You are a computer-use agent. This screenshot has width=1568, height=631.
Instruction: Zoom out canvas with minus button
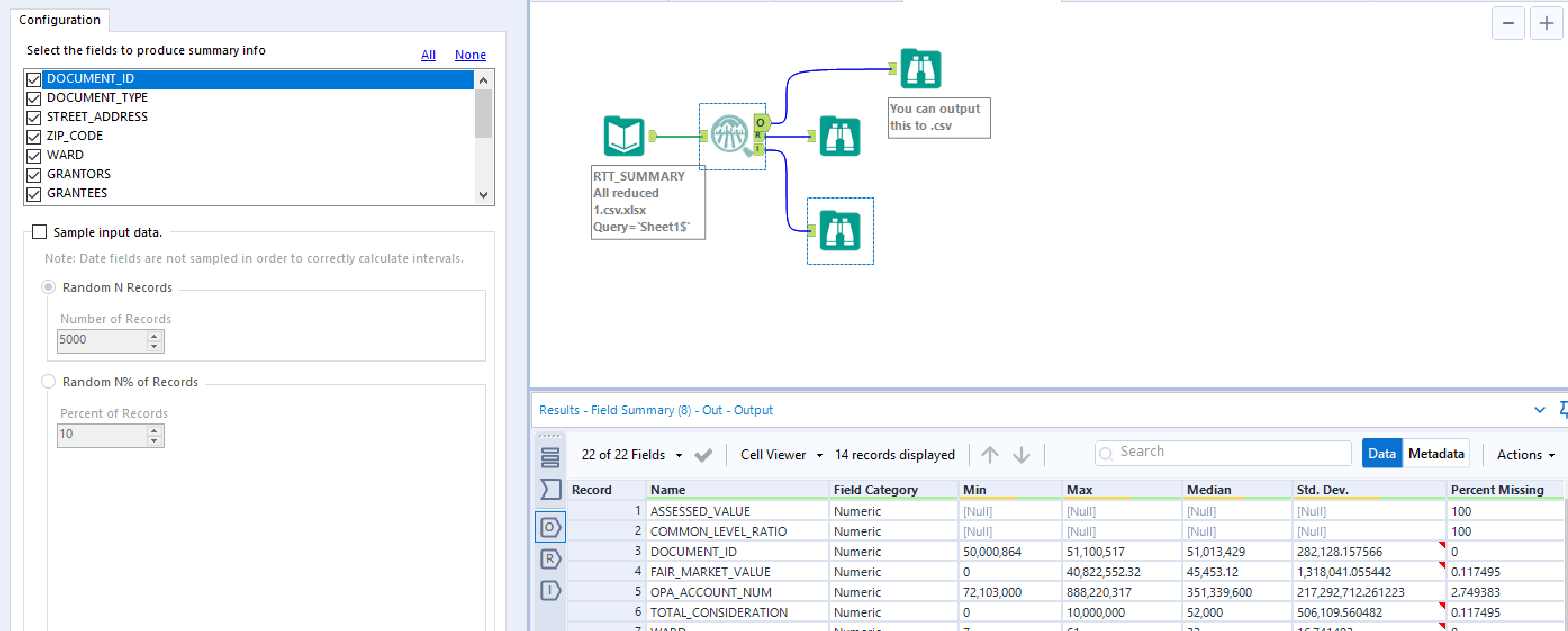[x=1508, y=24]
